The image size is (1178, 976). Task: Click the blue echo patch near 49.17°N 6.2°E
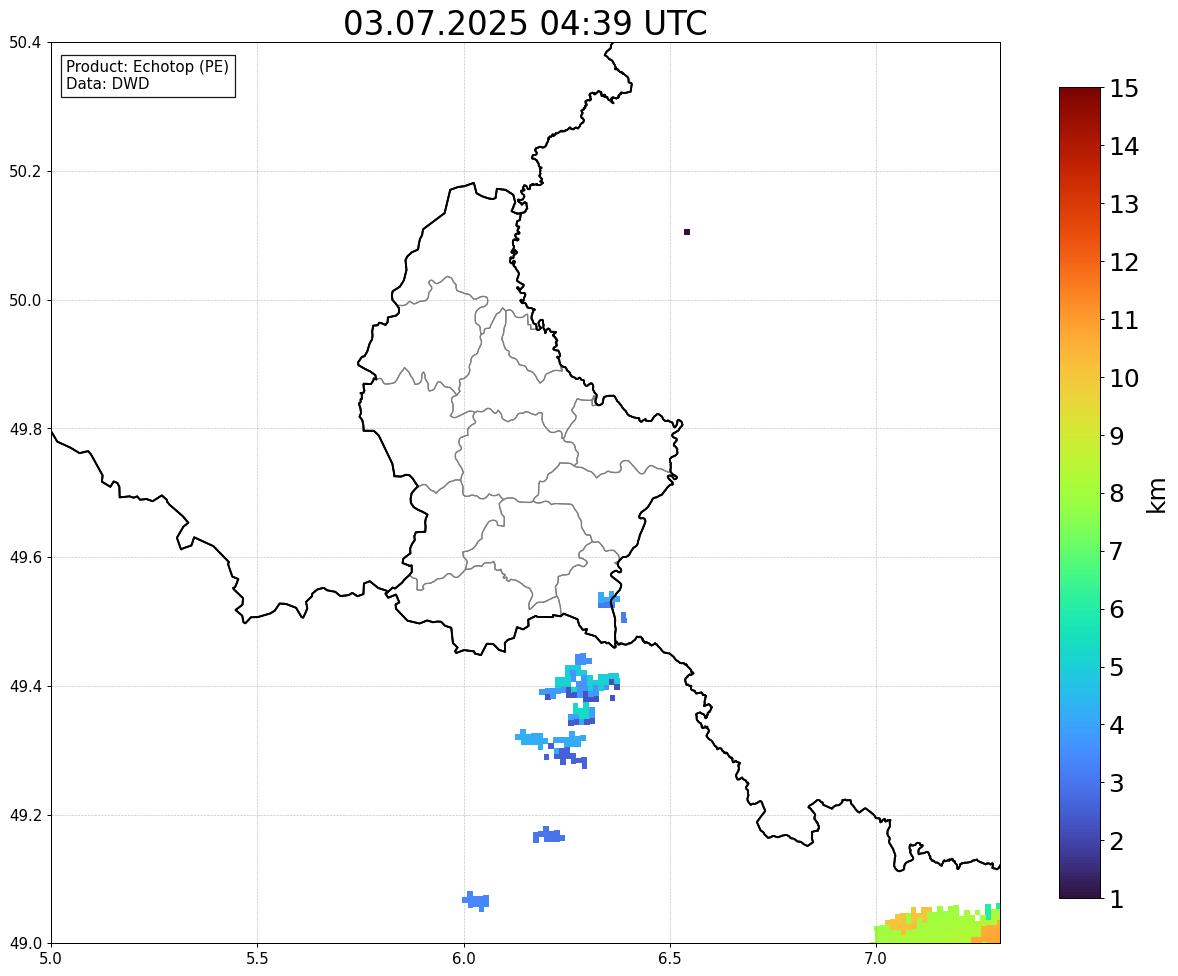pyautogui.click(x=548, y=835)
